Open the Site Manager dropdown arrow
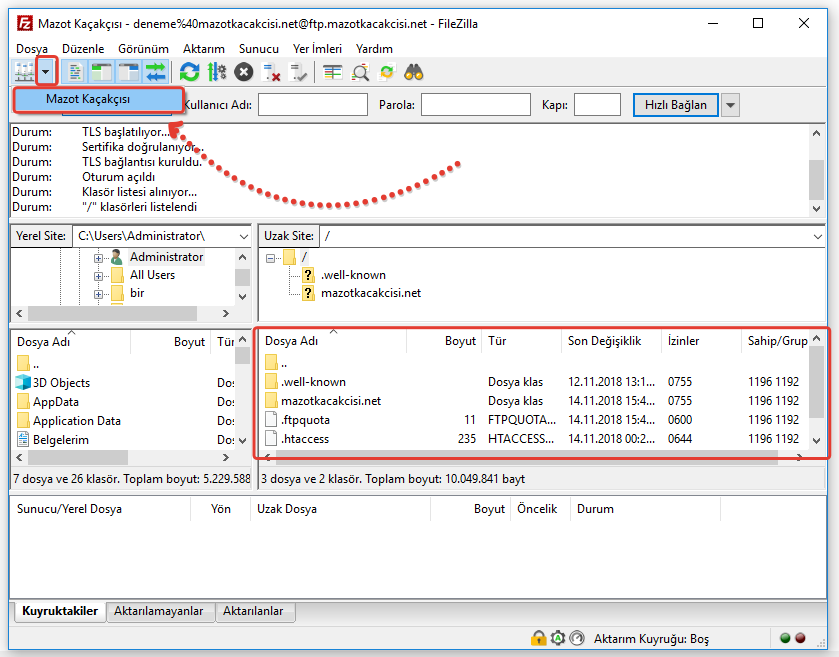 (45, 71)
